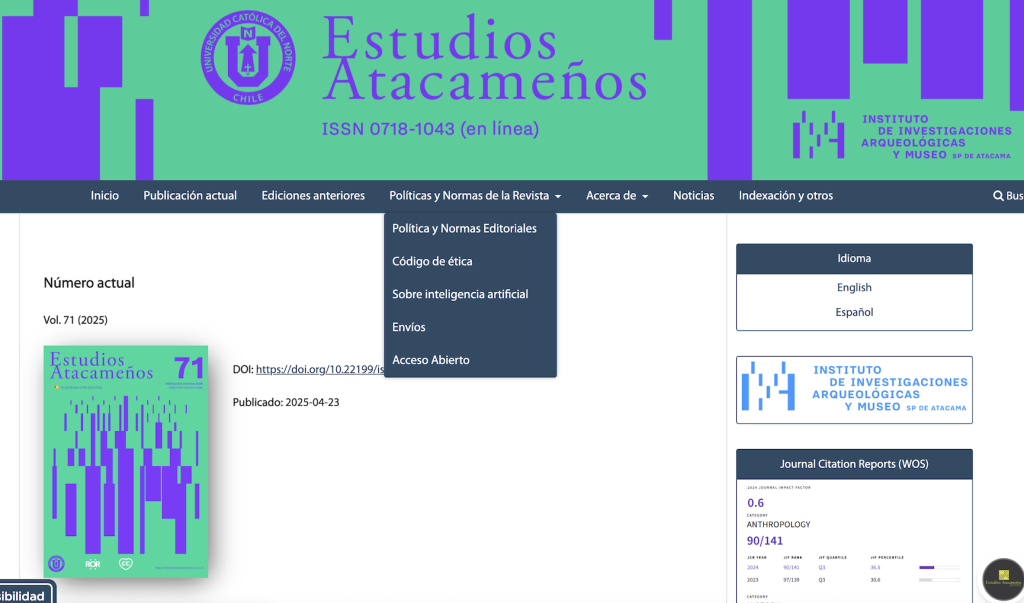Viewport: 1024px width, 603px height.
Task: Open the floating Estudios Atacameños chat widget
Action: (x=1002, y=579)
